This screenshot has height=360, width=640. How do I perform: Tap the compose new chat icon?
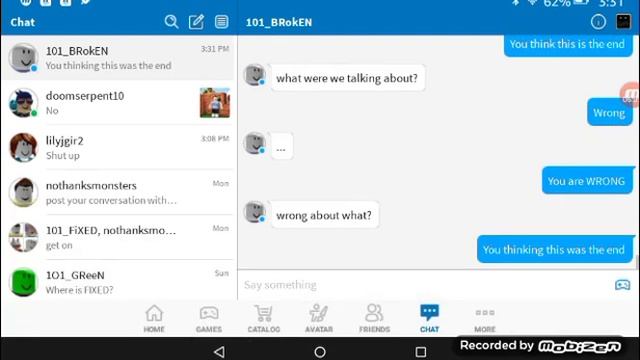point(196,22)
